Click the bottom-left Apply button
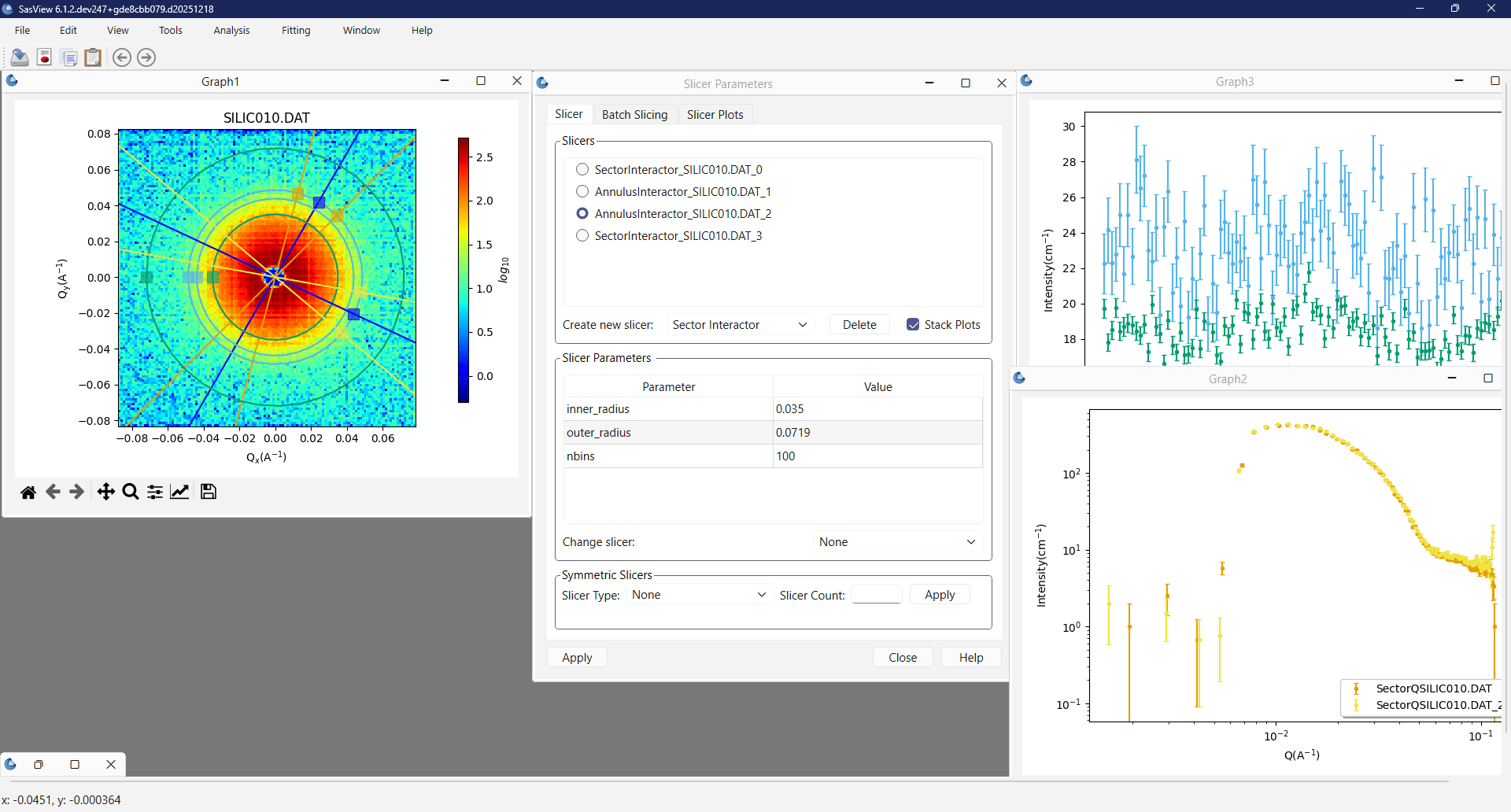 click(x=577, y=657)
